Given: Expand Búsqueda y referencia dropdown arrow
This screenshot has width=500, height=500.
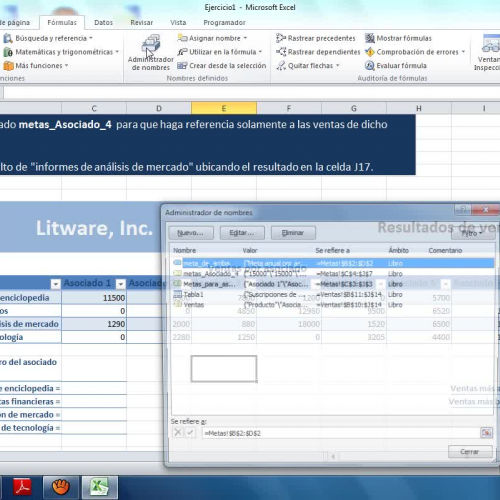Looking at the screenshot, I should 91,38.
